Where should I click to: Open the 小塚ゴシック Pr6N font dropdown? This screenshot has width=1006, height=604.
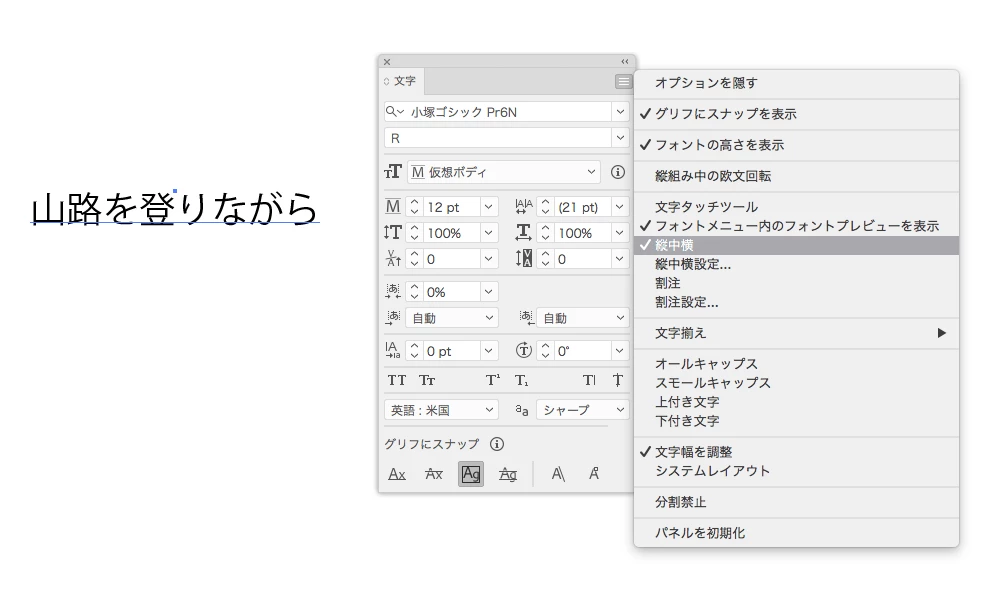click(620, 112)
